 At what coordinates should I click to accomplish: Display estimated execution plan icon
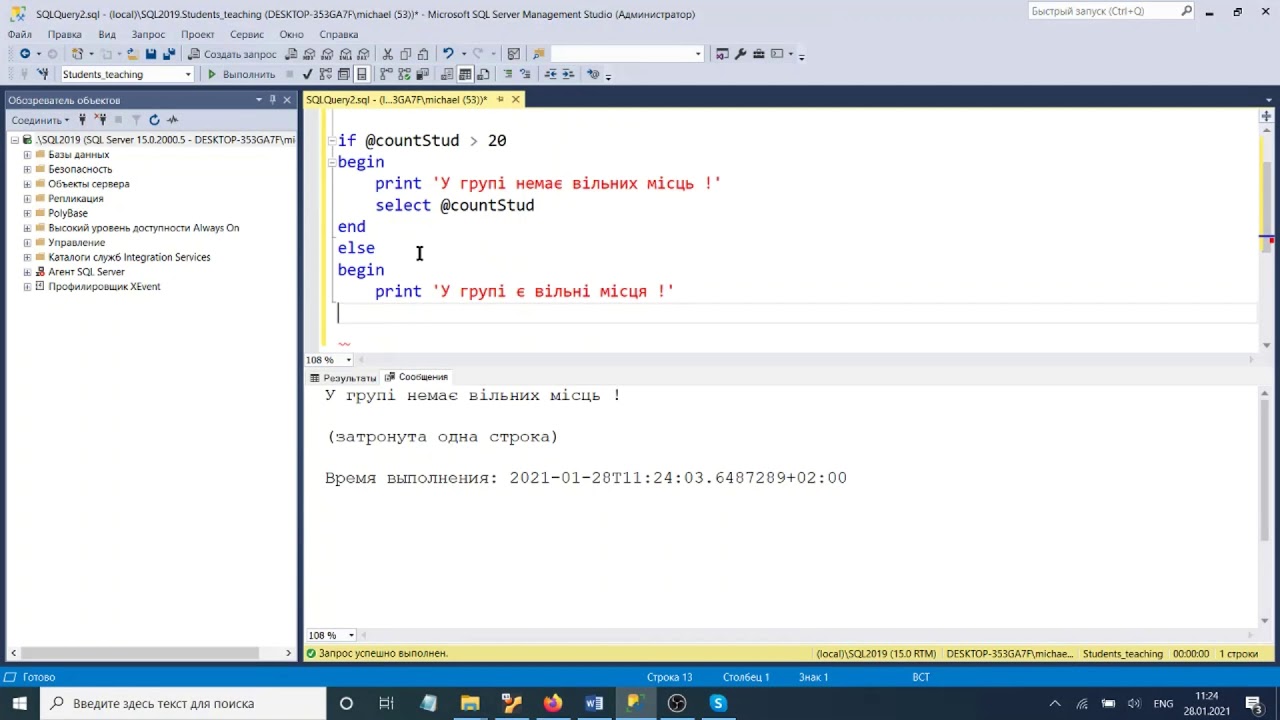[325, 74]
